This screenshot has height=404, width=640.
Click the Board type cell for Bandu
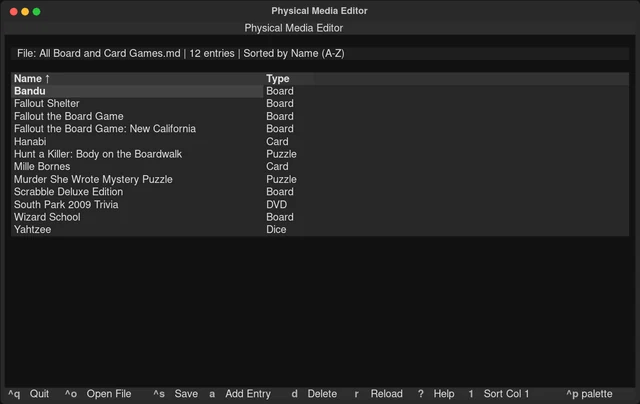click(x=280, y=91)
